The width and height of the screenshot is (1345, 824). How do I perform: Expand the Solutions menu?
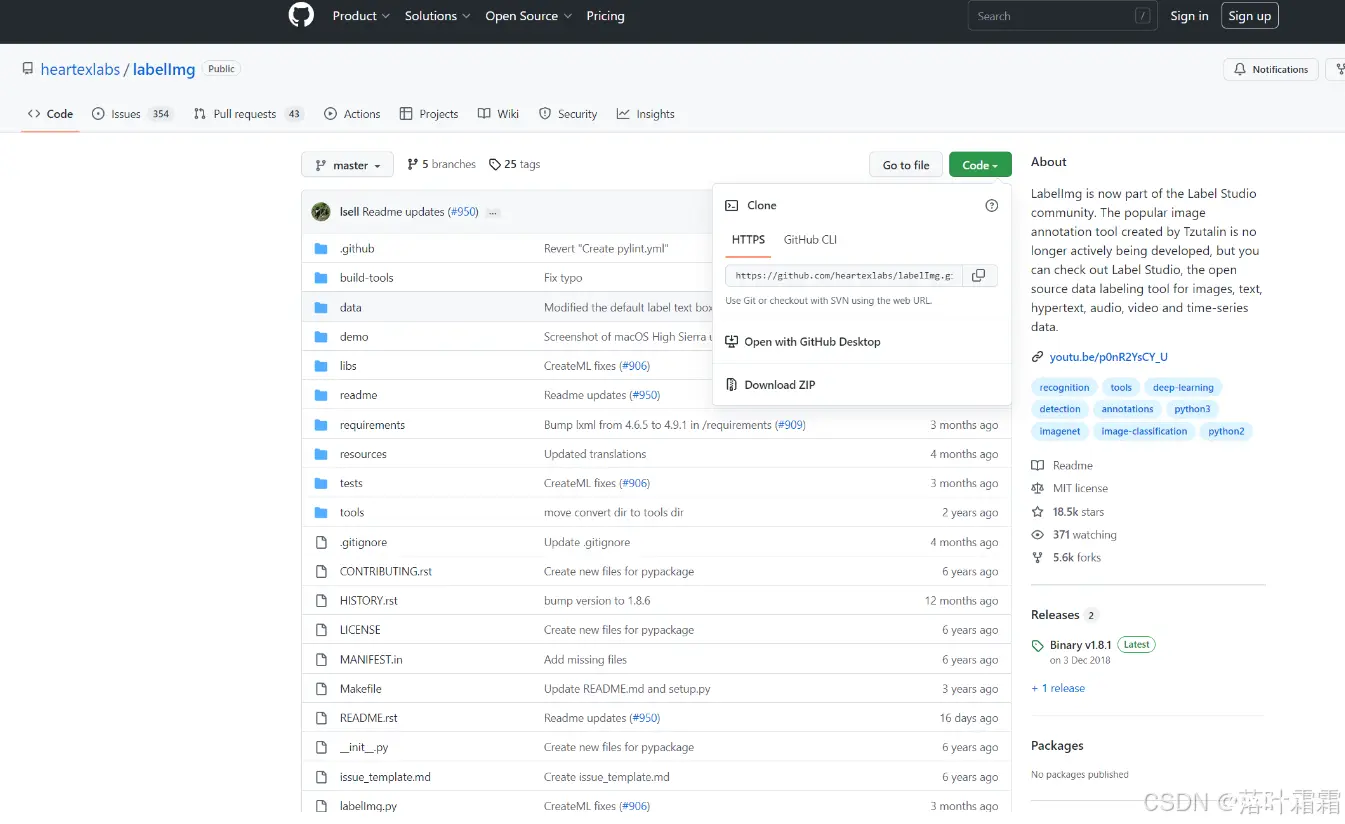(x=437, y=16)
